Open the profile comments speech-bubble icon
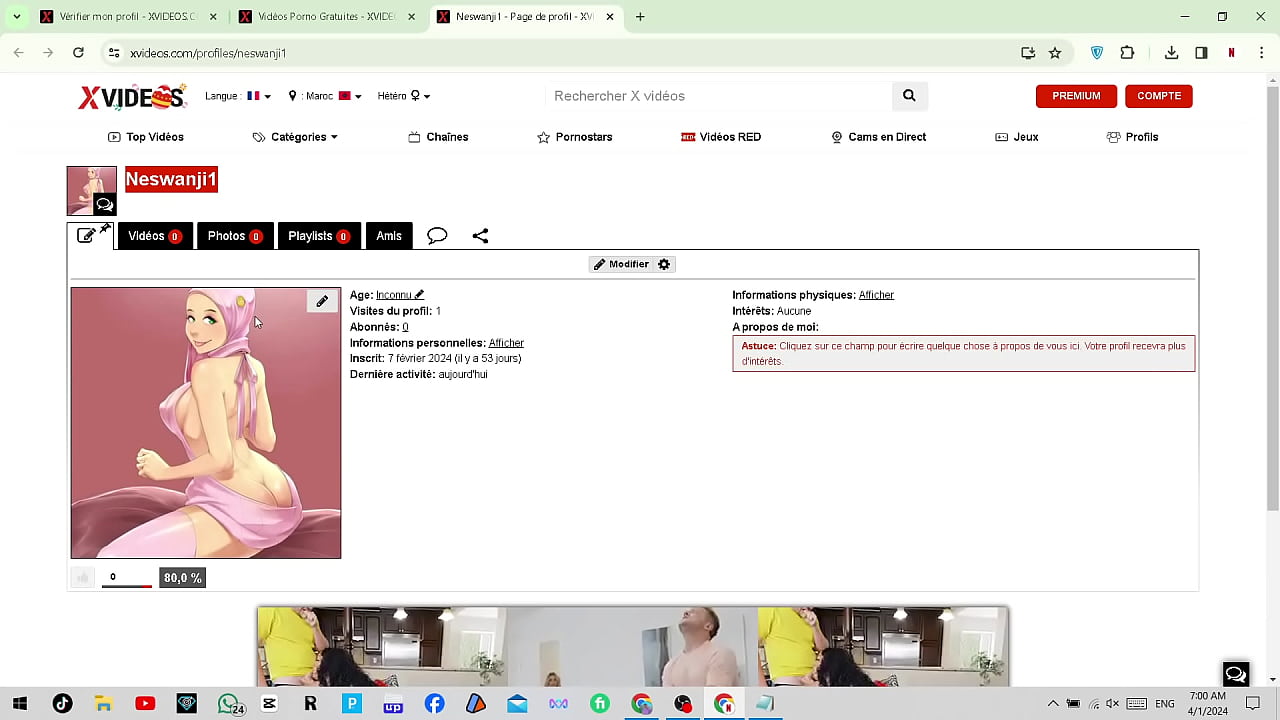Viewport: 1280px width, 720px height. click(437, 236)
